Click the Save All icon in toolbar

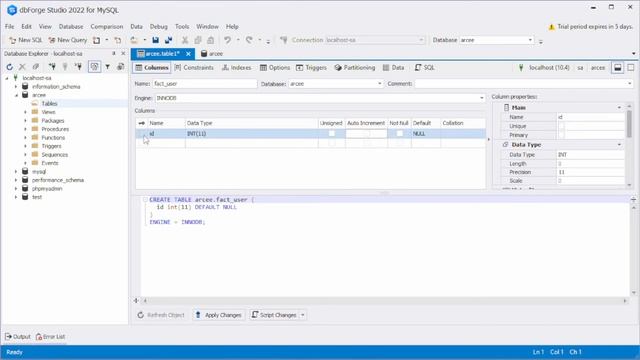point(169,40)
